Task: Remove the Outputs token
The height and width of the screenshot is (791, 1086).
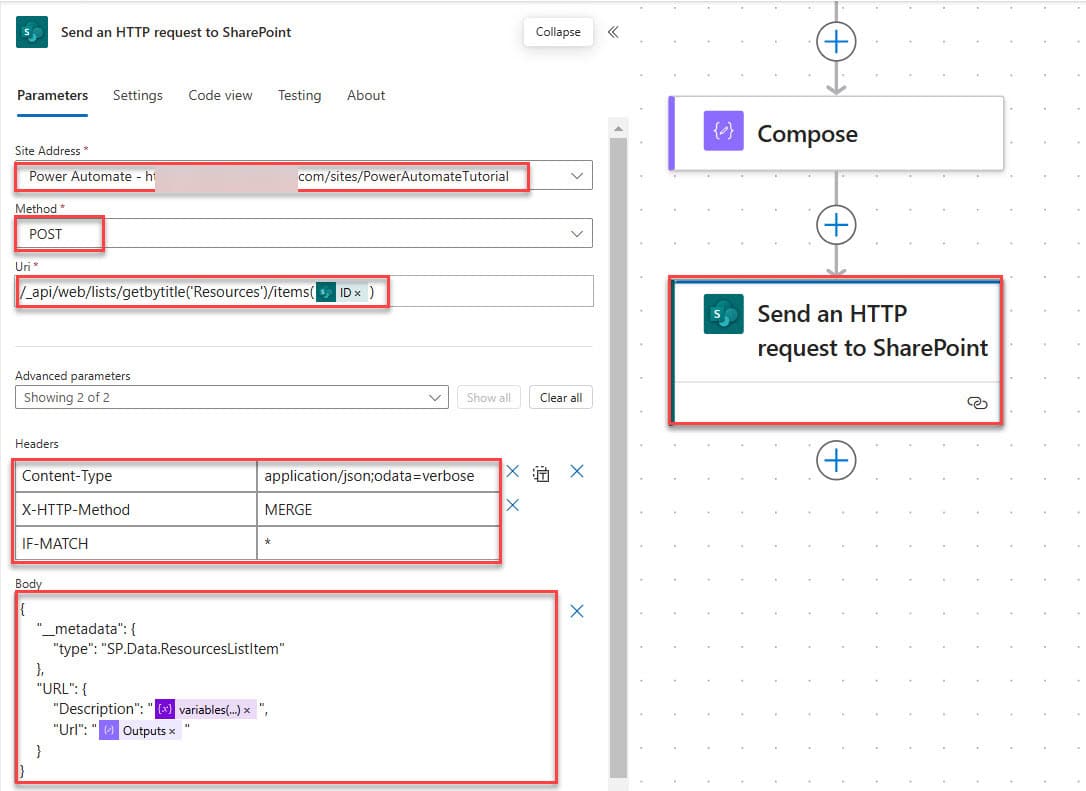Action: coord(172,731)
